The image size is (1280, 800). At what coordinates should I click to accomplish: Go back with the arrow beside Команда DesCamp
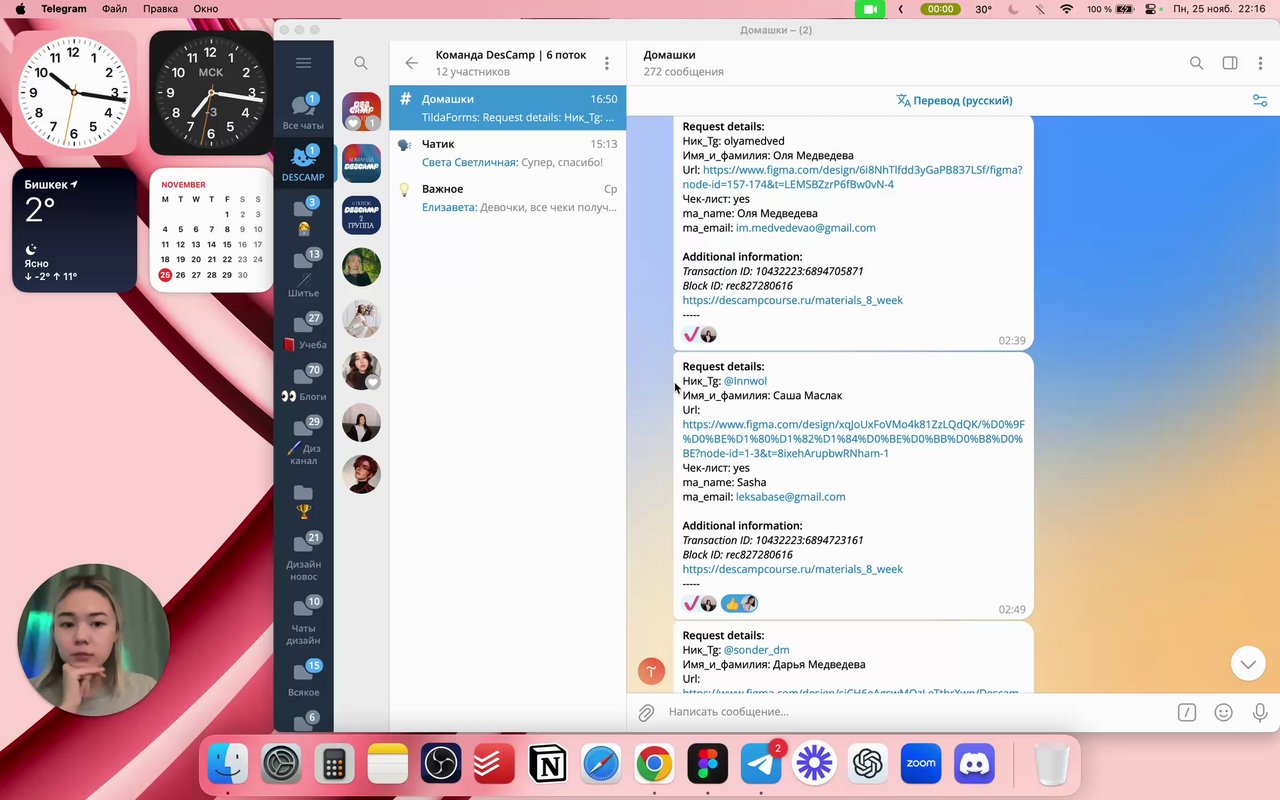(411, 63)
